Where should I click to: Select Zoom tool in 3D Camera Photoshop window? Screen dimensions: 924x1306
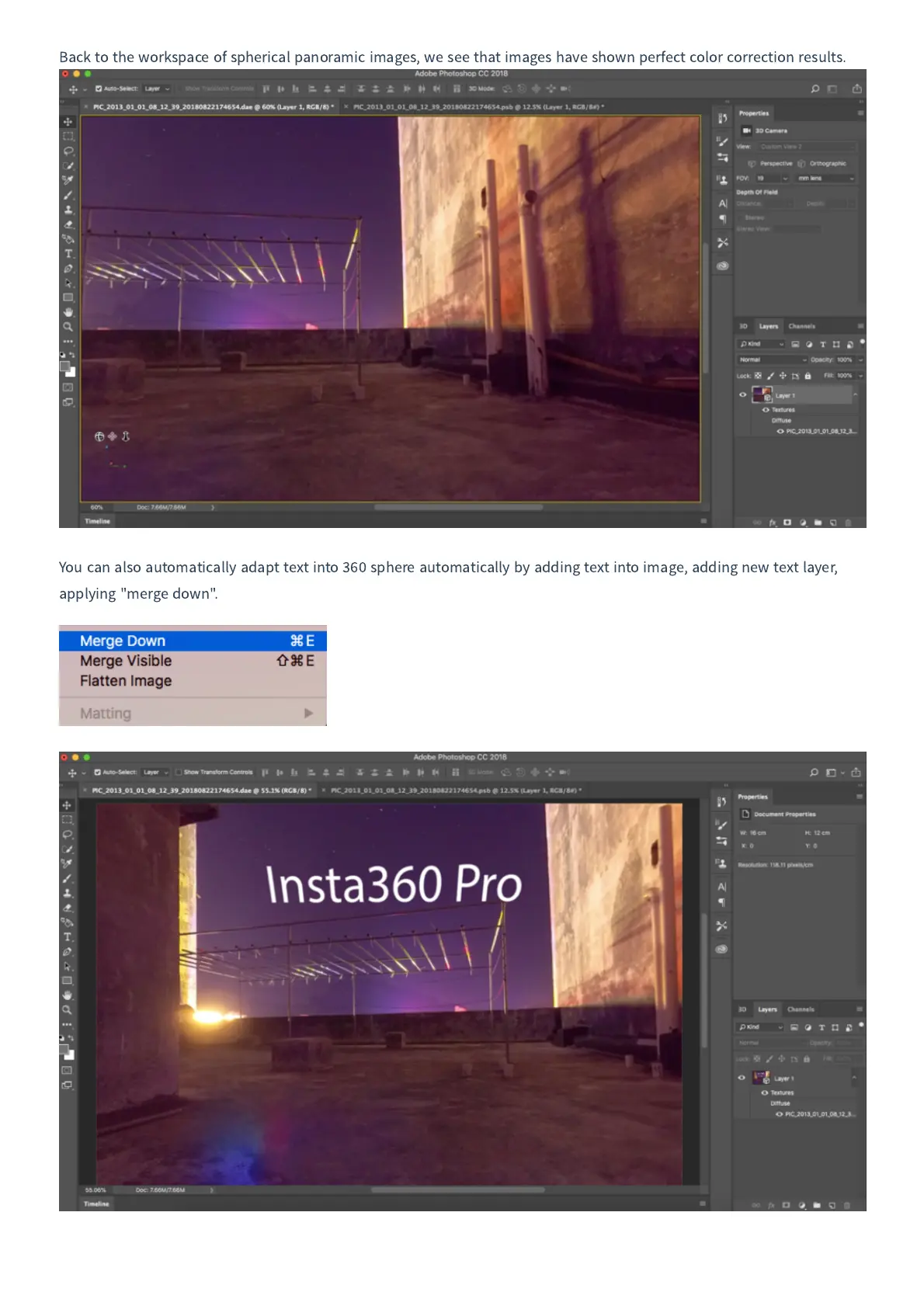point(68,327)
